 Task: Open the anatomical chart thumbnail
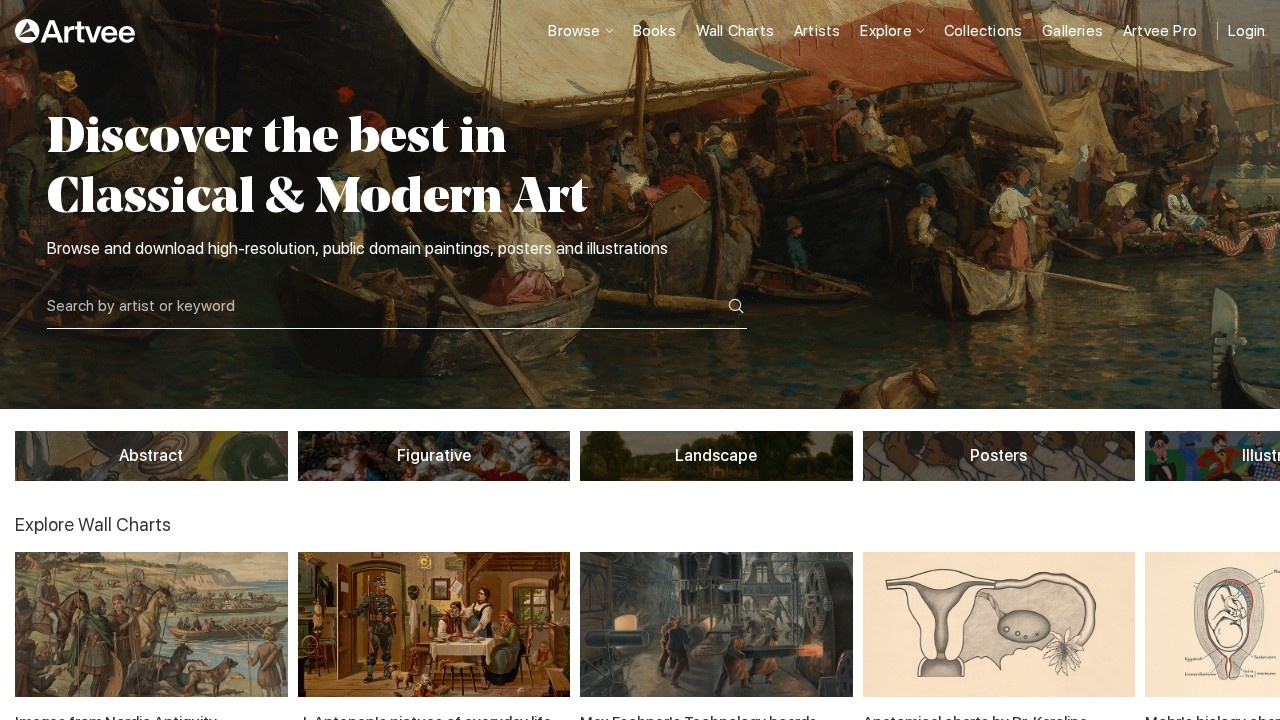click(999, 624)
